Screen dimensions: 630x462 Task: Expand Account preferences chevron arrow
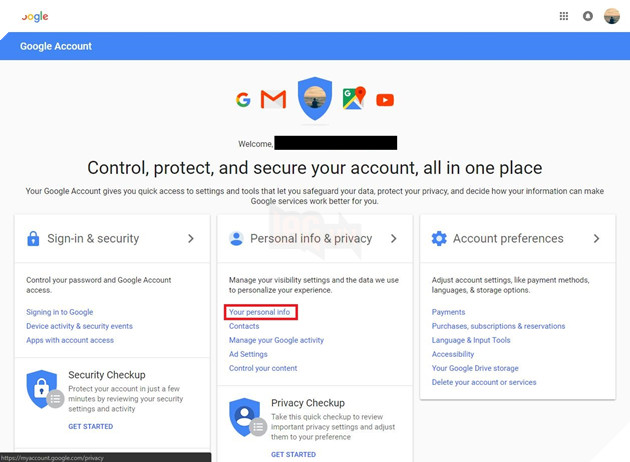click(x=597, y=239)
